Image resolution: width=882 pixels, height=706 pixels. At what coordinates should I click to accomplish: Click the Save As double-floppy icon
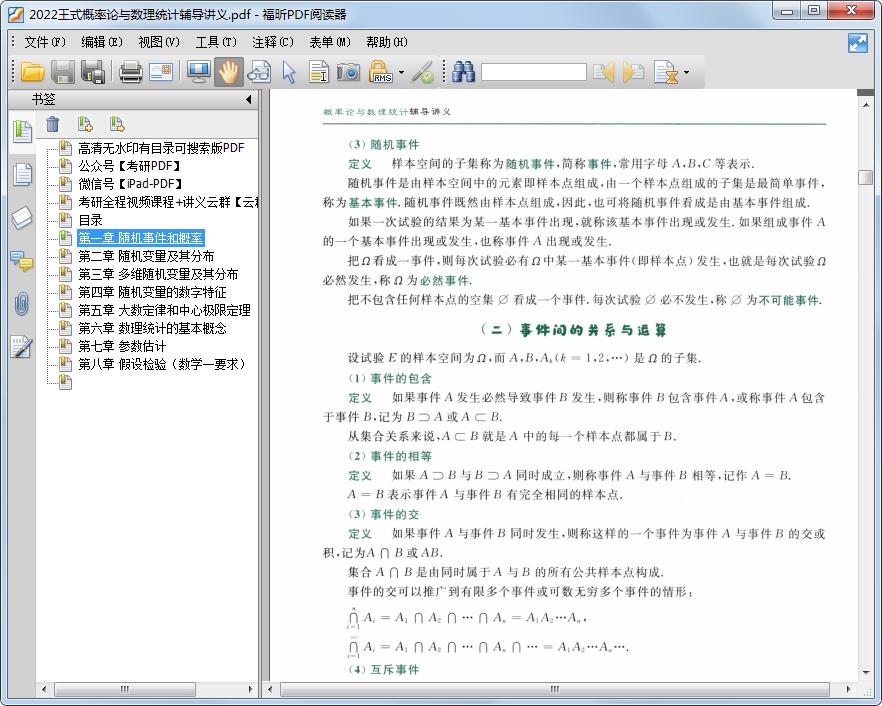[93, 72]
